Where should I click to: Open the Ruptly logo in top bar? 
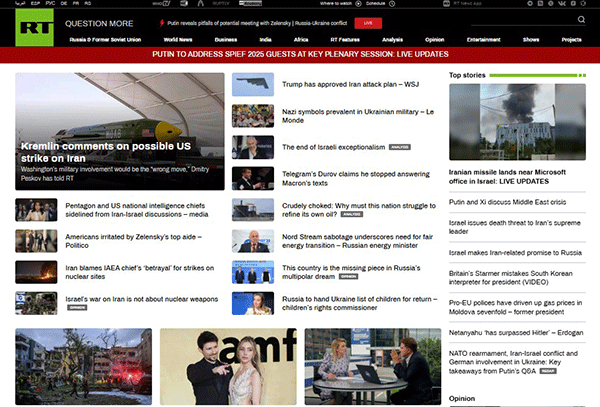[x=221, y=3]
